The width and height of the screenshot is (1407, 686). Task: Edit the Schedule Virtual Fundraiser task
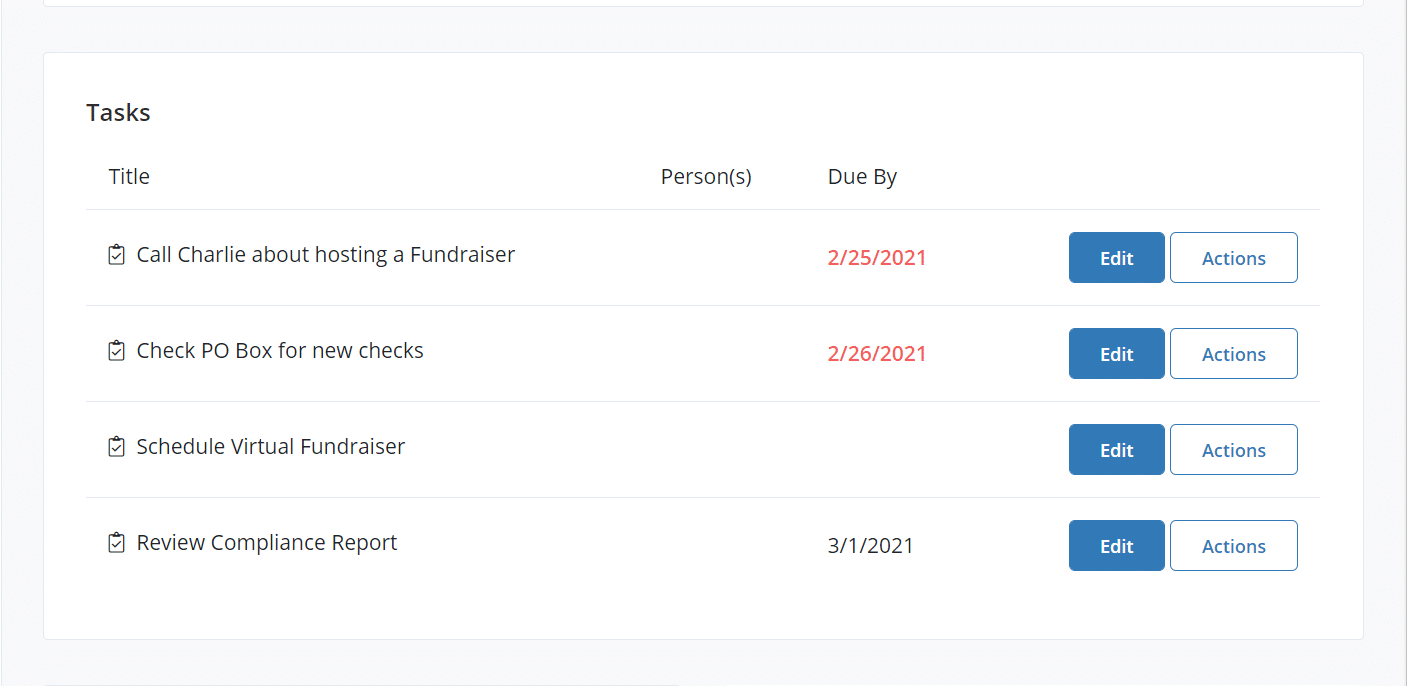[1116, 449]
